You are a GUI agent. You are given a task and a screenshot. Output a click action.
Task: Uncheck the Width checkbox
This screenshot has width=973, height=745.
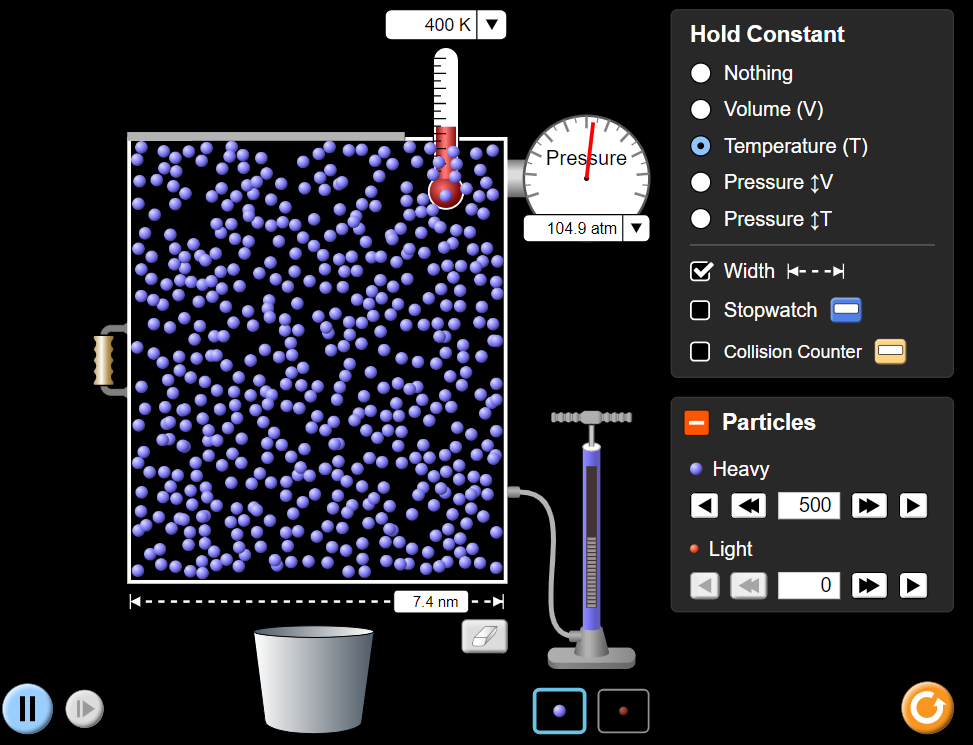[x=701, y=271]
